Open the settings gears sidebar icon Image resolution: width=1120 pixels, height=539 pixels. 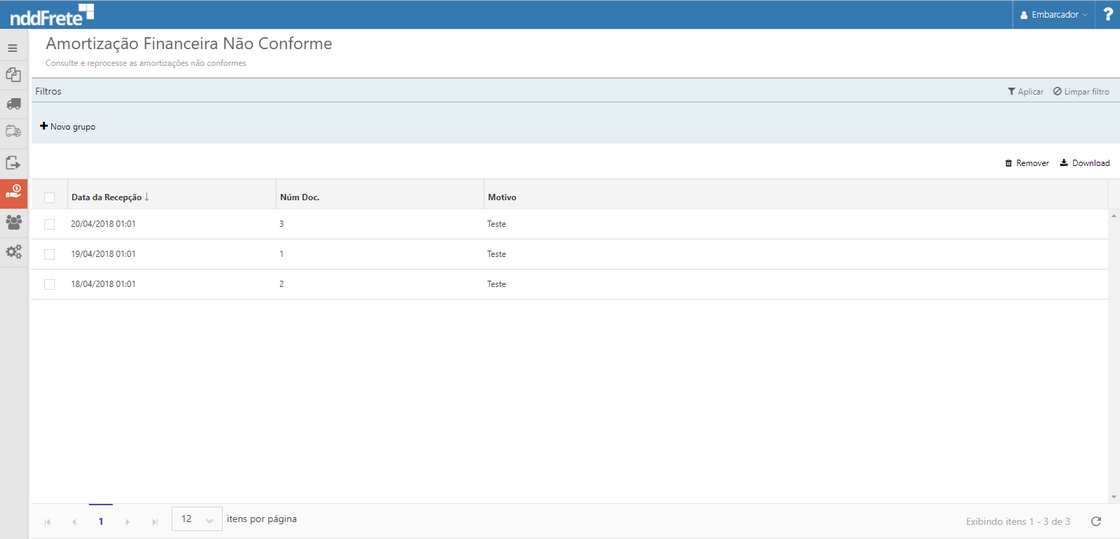(14, 252)
